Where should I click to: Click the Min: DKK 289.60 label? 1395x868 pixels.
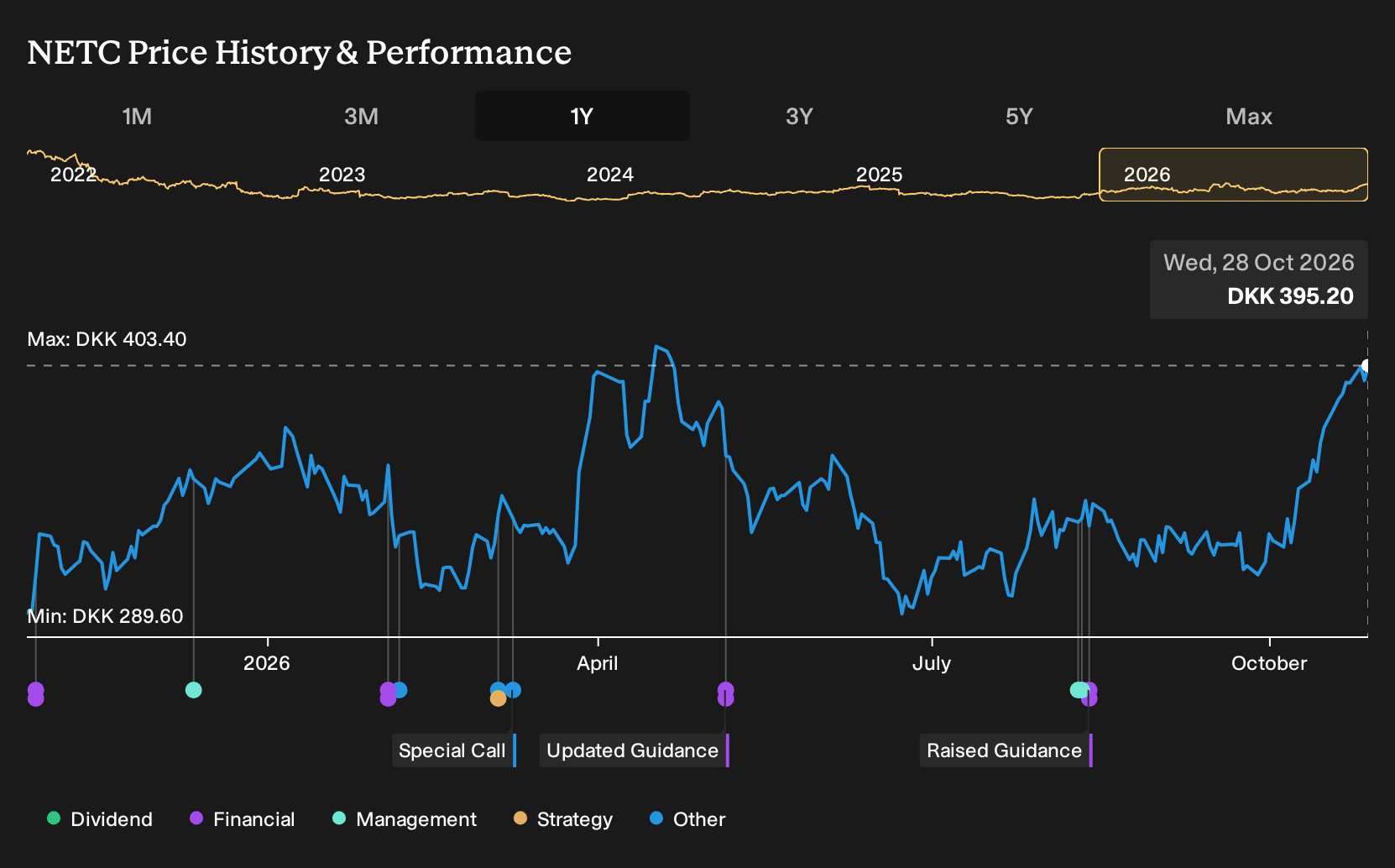click(x=105, y=616)
